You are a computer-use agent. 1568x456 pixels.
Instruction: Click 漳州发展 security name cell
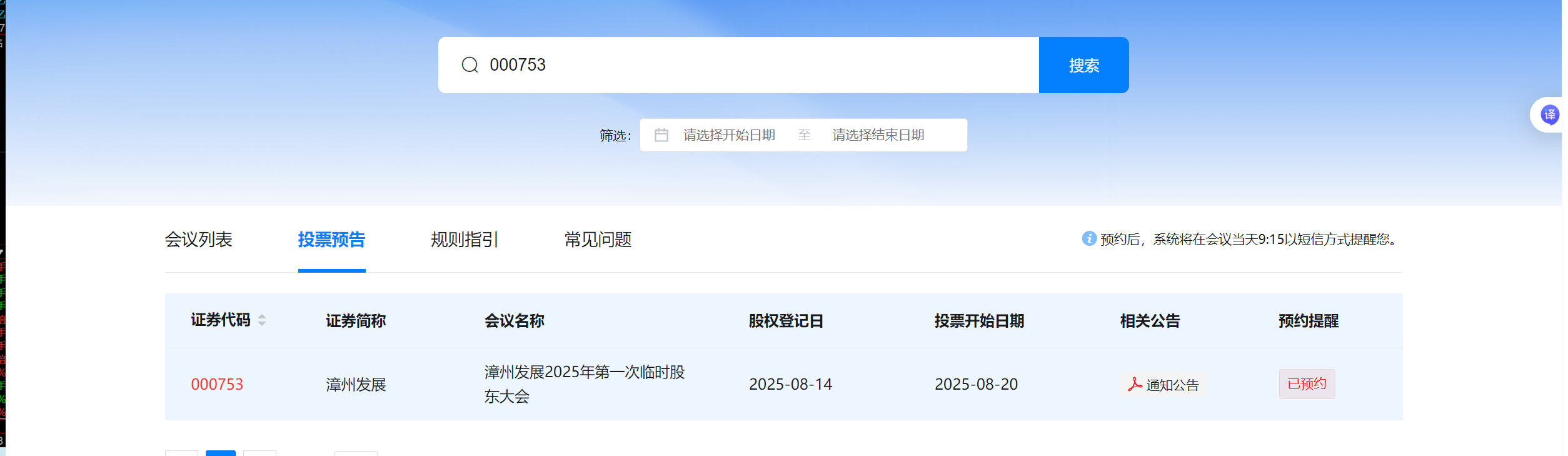pyautogui.click(x=356, y=385)
